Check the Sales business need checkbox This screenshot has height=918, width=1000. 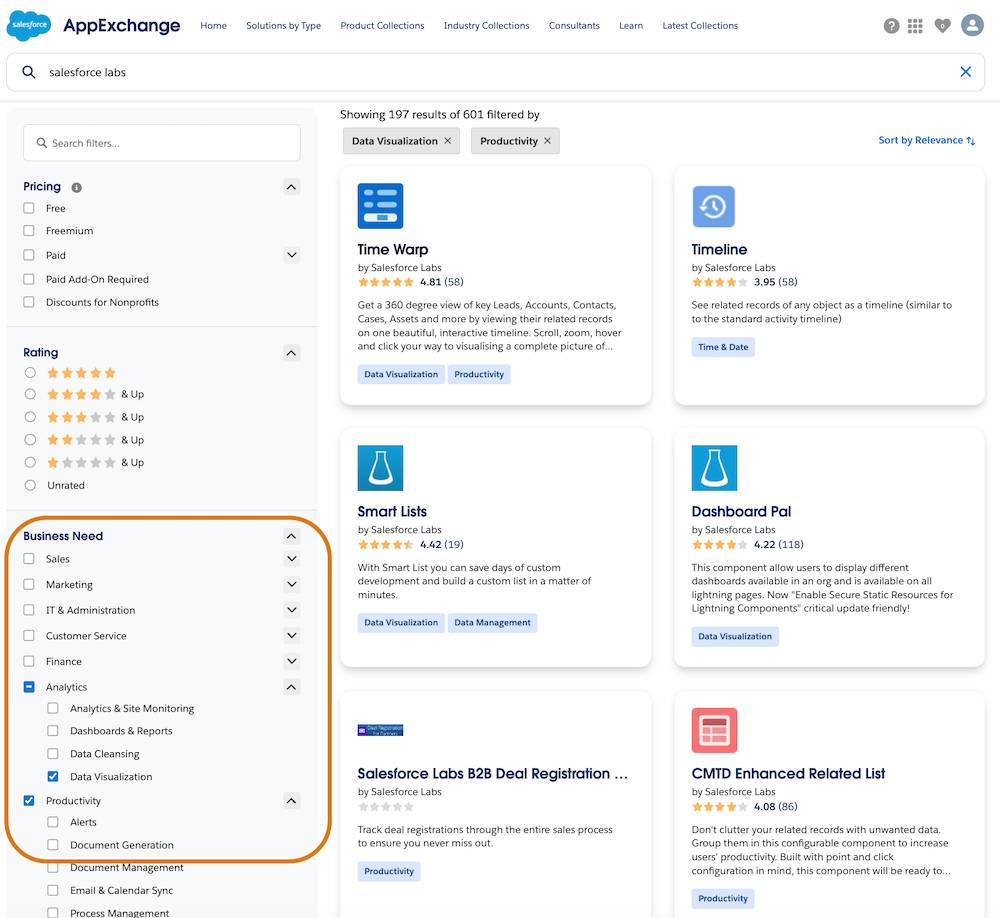29,559
